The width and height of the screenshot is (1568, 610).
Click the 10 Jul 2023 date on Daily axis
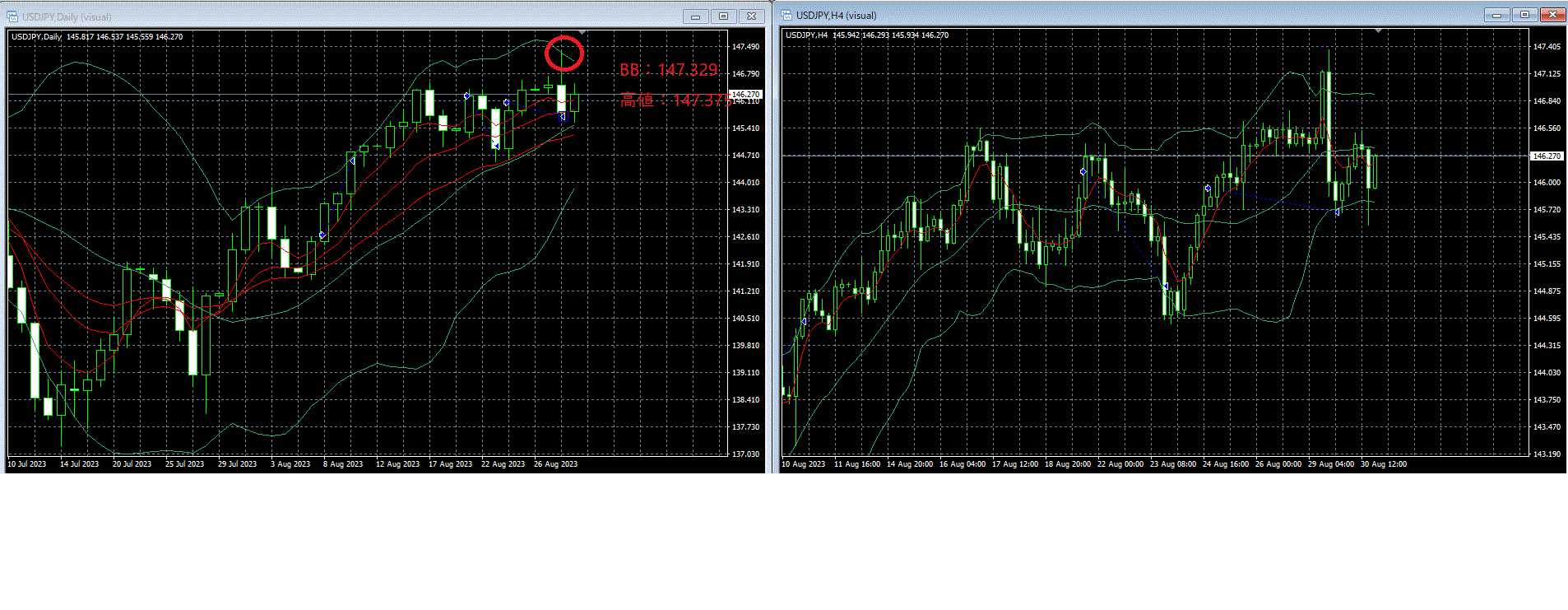tap(27, 464)
